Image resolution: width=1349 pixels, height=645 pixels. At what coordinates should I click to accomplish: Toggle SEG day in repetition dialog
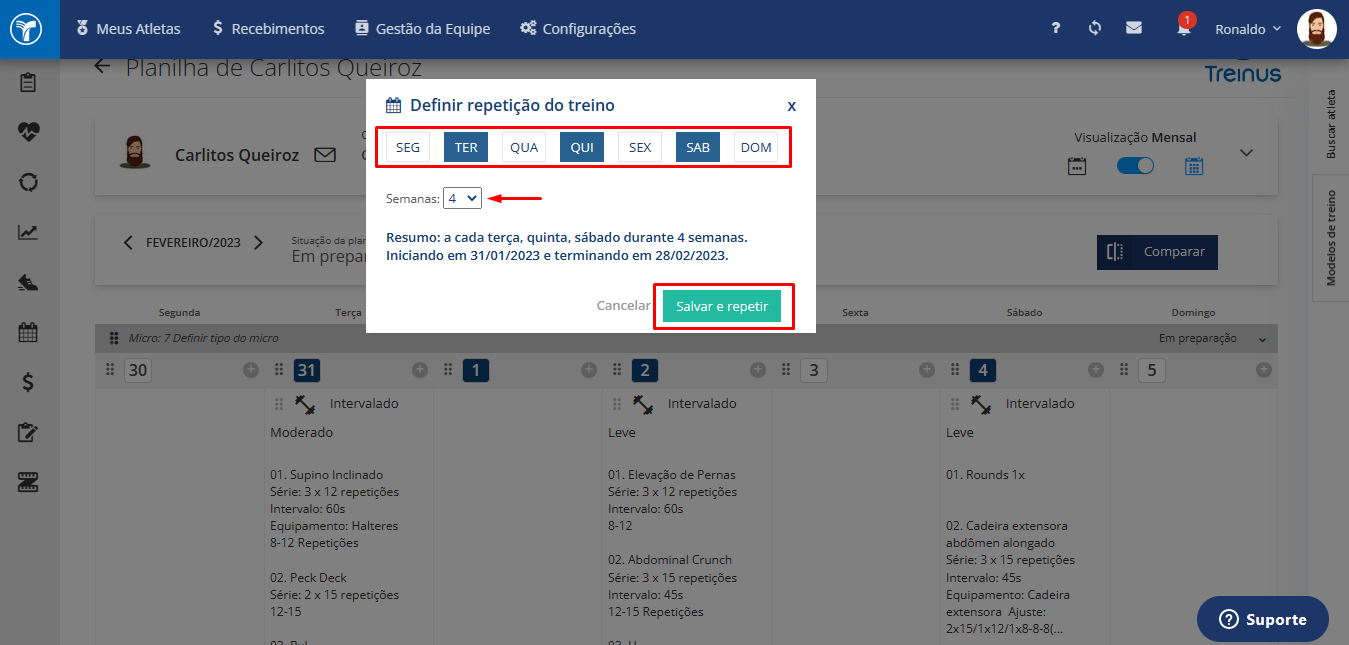(408, 147)
